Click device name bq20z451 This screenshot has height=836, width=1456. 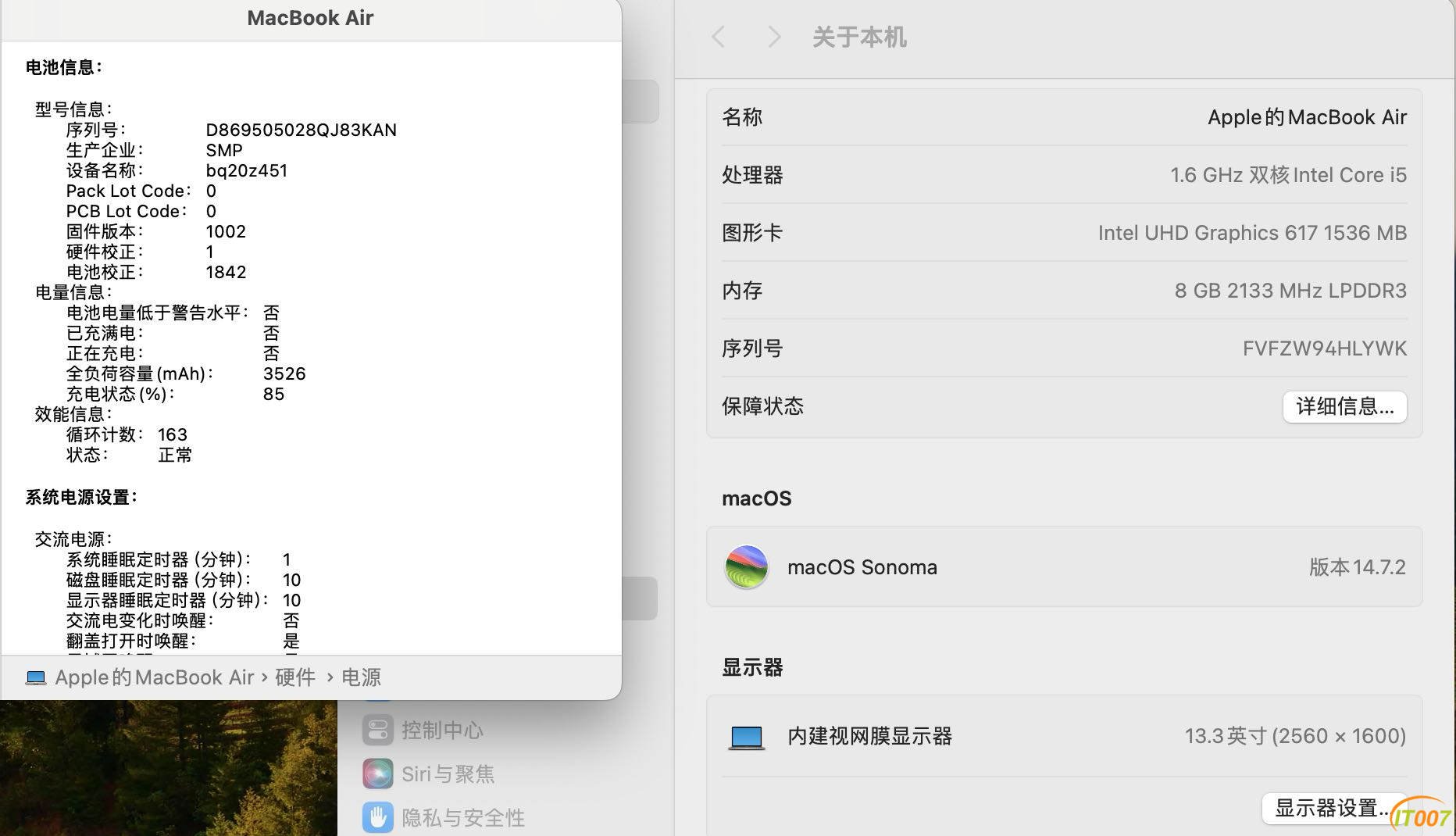point(246,170)
